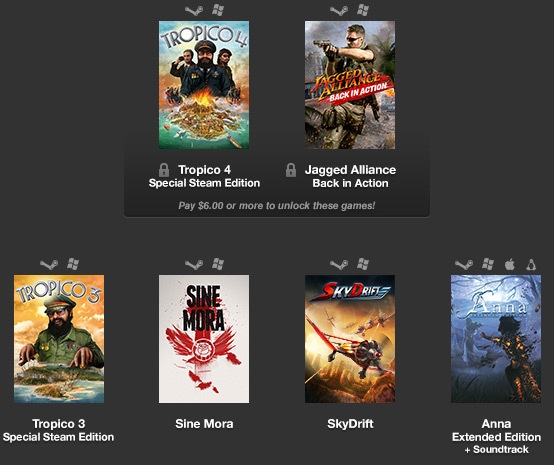Select the Tropico 3 cover image
Image resolution: width=554 pixels, height=465 pixels.
tap(59, 339)
